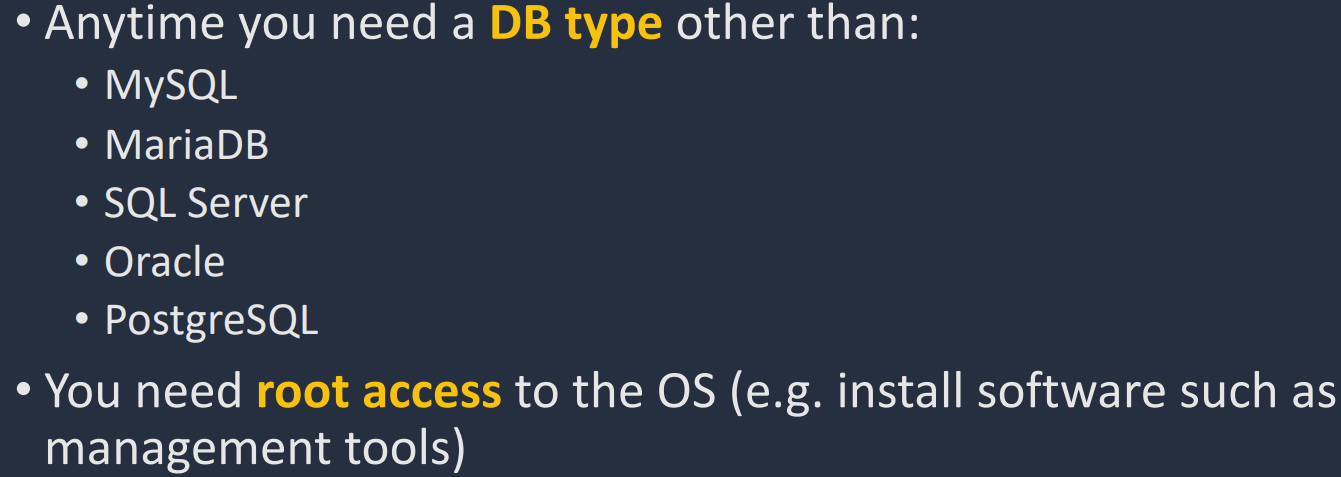Select the PostgreSQL list item
1341x477 pixels.
211,321
